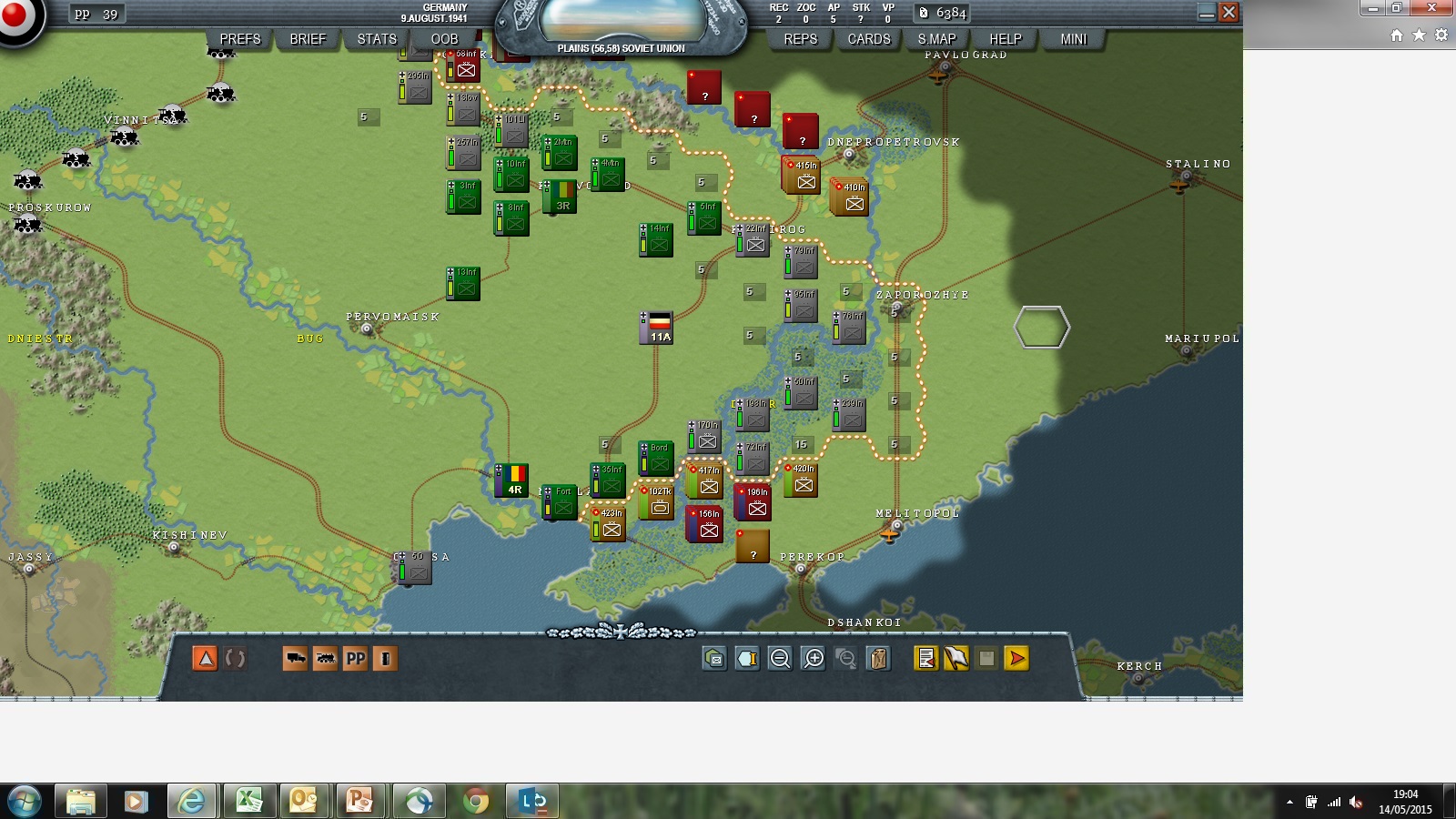Open the STATS menu tab
Screen dimensions: 1456x819
pos(377,39)
